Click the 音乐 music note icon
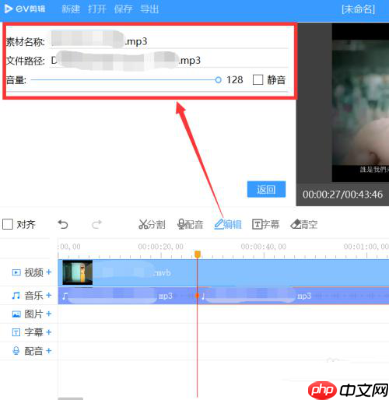389x400 pixels. click(x=16, y=295)
